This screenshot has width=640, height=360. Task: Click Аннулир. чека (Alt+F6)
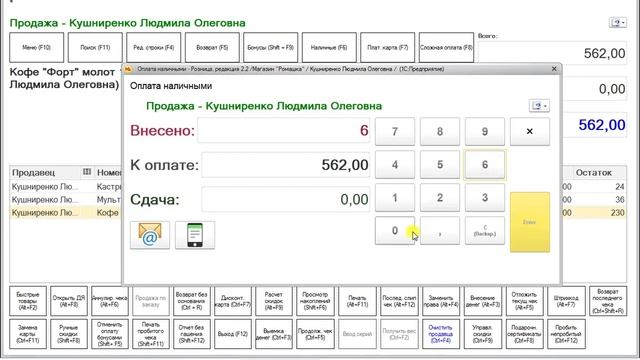click(110, 301)
